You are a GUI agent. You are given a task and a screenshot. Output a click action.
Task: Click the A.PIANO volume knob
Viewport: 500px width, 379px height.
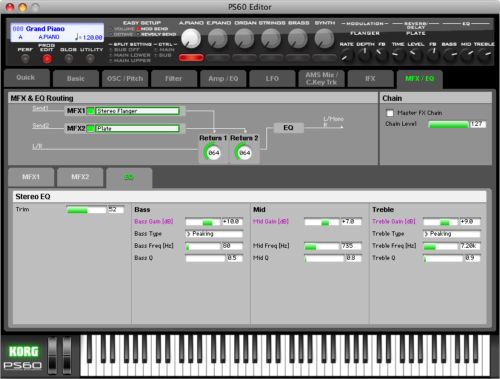click(191, 38)
